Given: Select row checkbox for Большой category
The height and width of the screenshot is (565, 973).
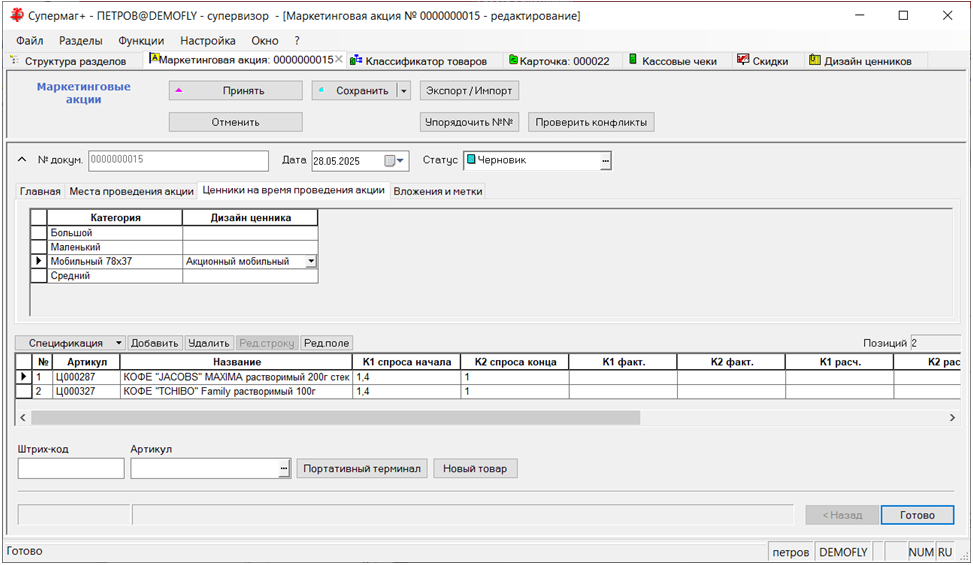Looking at the screenshot, I should tap(38, 233).
